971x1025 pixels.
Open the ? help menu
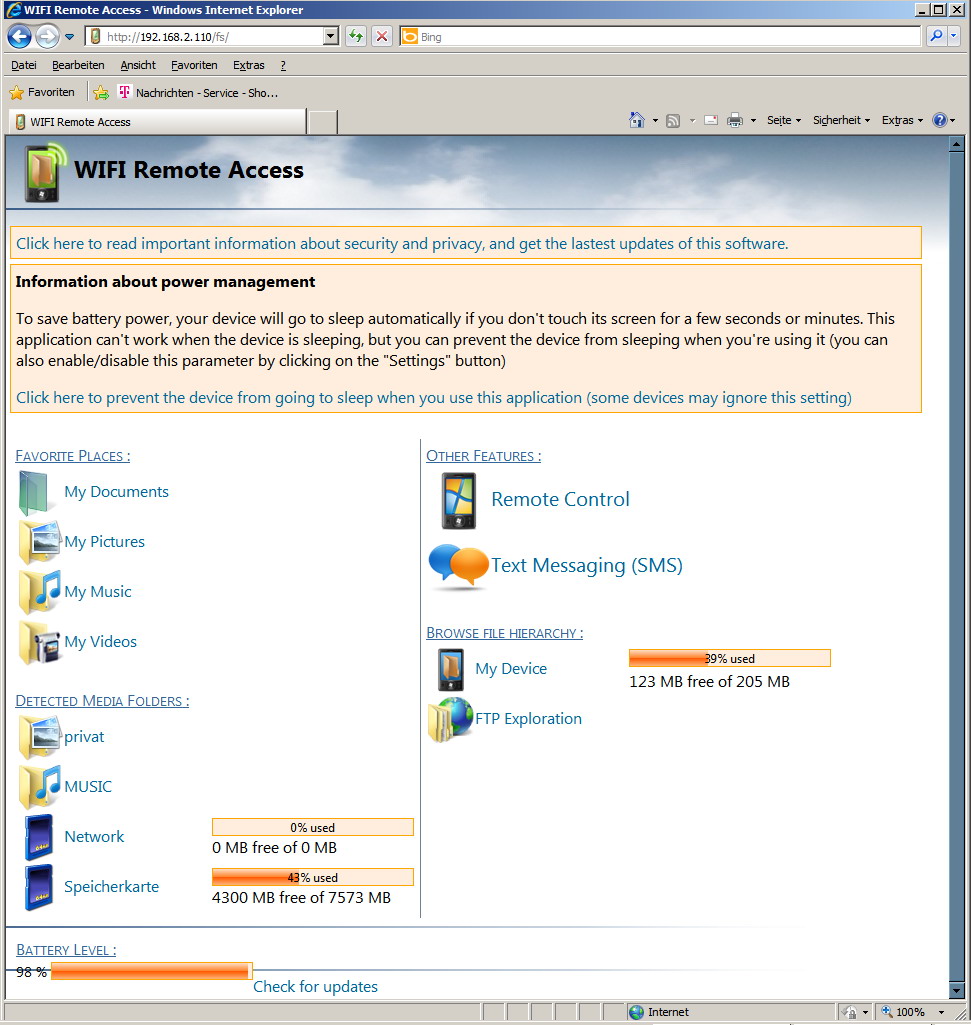[283, 65]
